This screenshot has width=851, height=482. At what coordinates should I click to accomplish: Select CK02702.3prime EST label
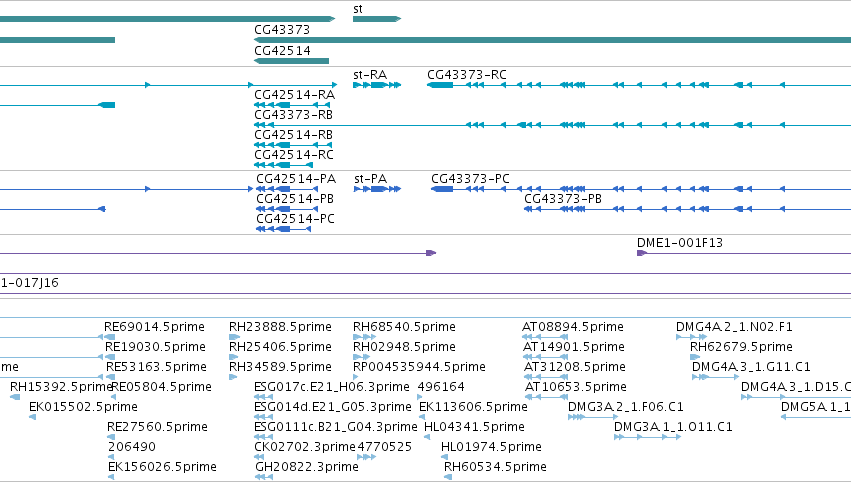[305, 447]
